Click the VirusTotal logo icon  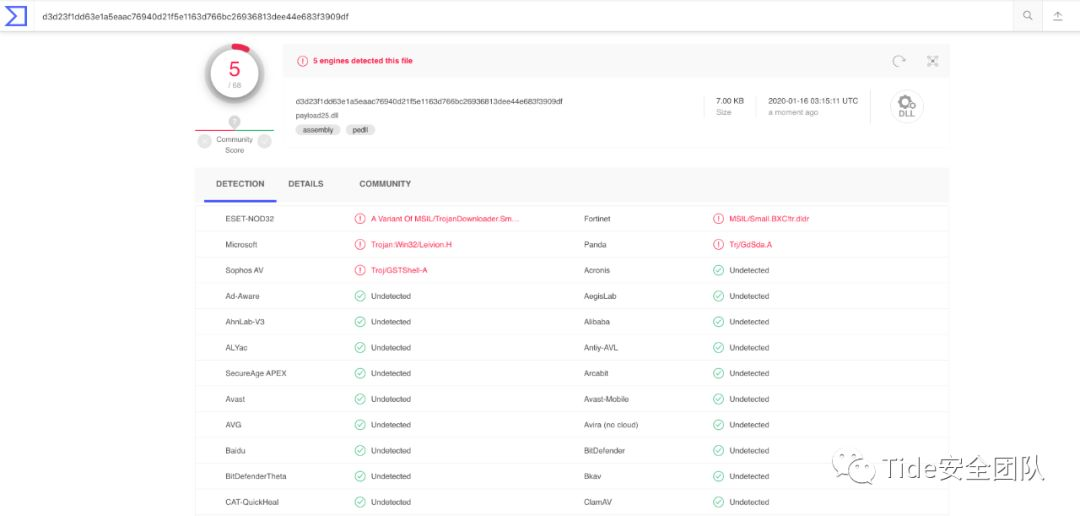click(x=16, y=17)
